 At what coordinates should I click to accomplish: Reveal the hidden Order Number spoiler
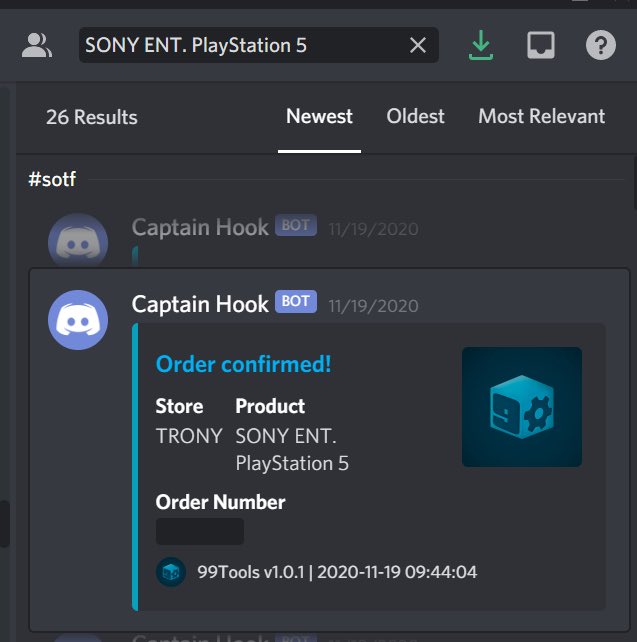coord(200,531)
